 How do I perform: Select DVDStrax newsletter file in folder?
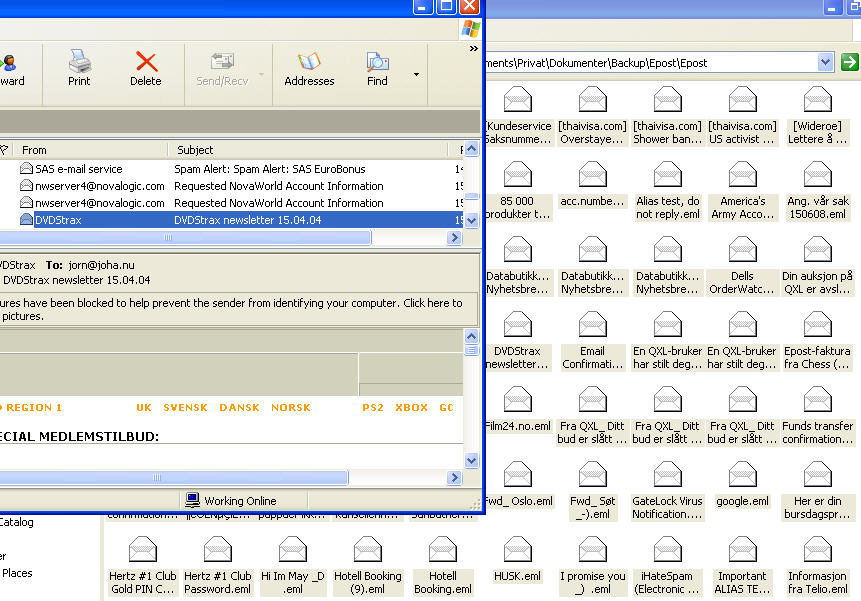click(x=518, y=341)
